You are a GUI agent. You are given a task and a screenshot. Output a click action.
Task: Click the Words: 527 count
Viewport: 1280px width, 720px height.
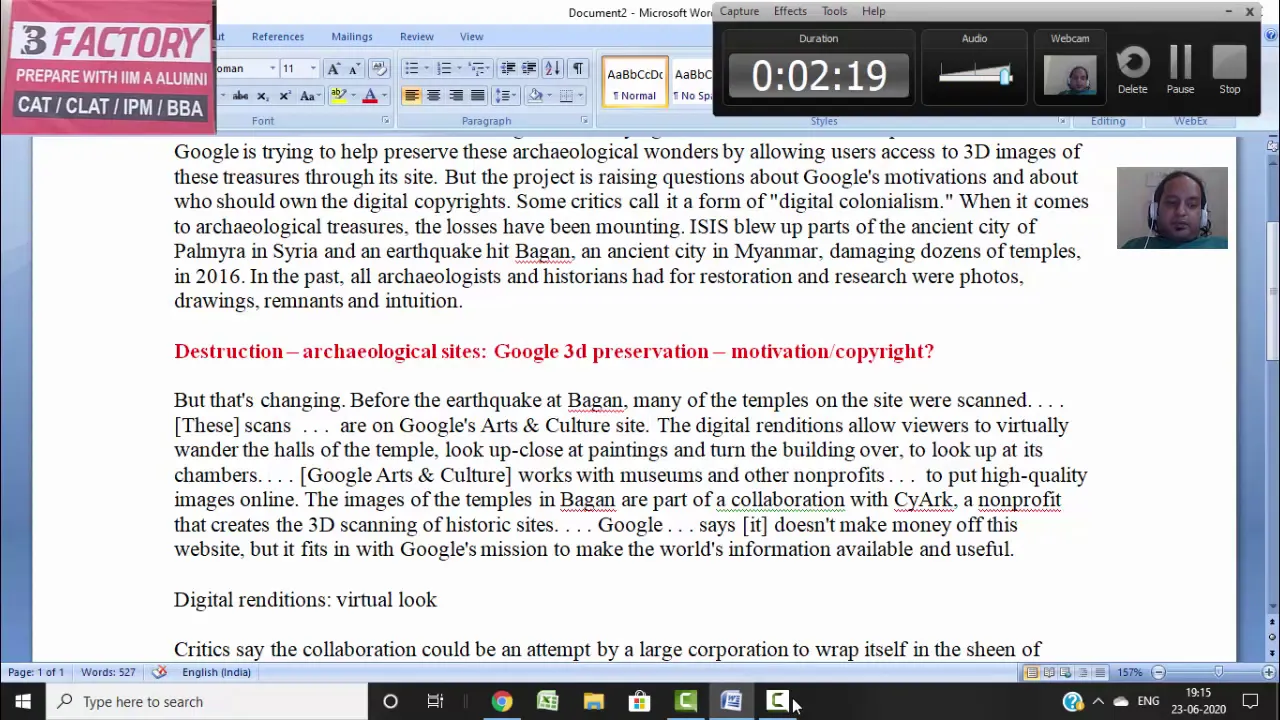(x=108, y=672)
